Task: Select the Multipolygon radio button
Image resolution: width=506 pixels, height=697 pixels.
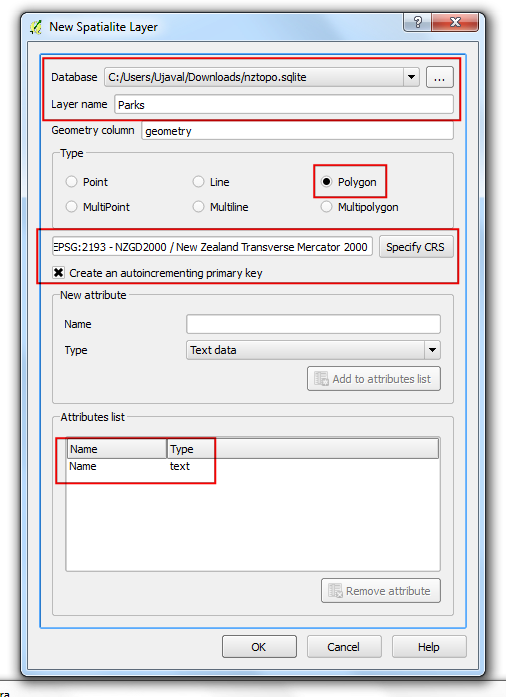Action: pyautogui.click(x=326, y=207)
